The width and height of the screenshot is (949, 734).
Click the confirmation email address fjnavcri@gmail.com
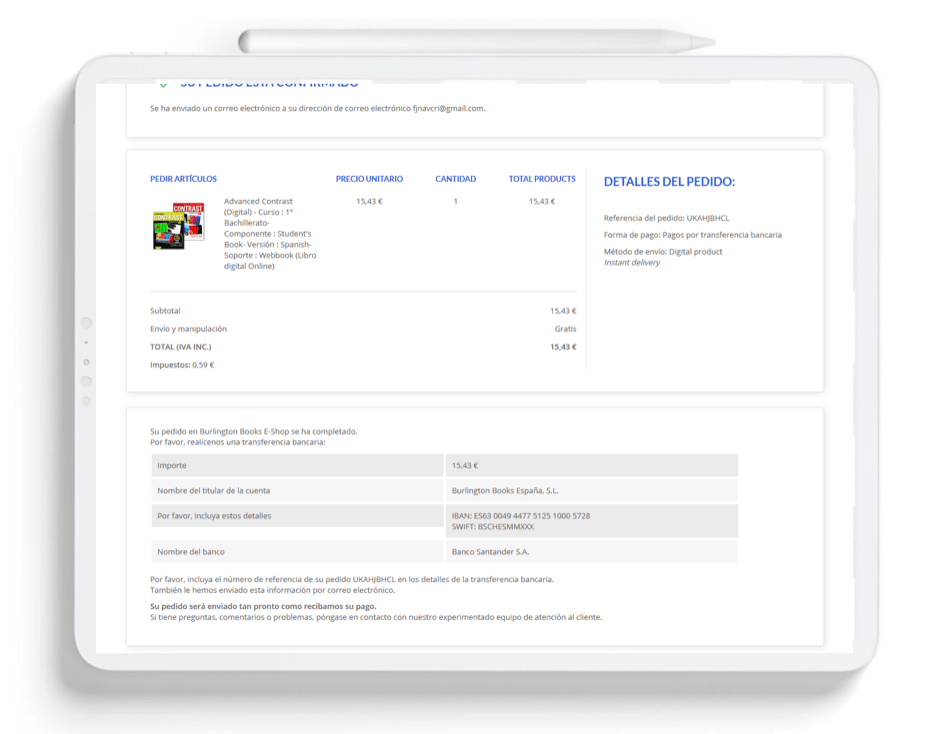448,108
